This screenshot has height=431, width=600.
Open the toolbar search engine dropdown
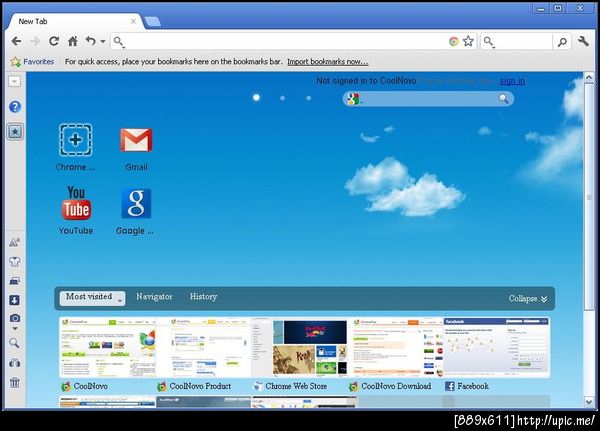(x=489, y=41)
